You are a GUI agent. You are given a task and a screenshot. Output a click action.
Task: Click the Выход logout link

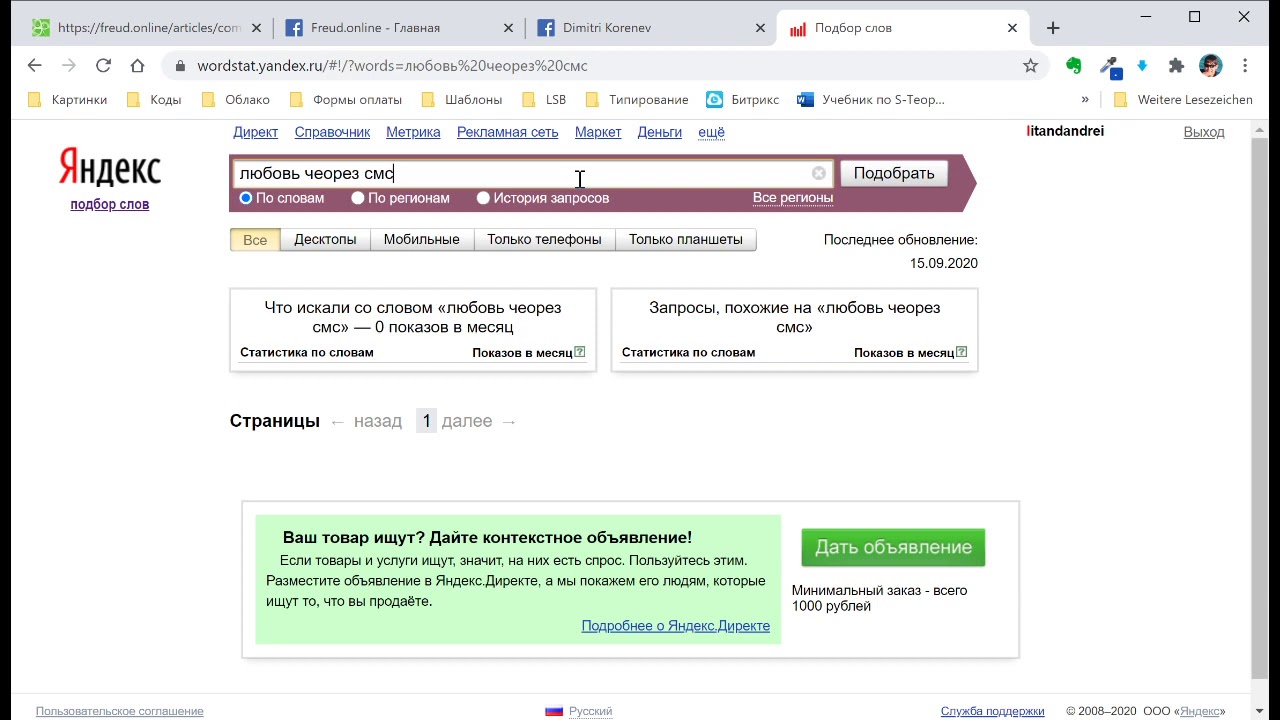click(x=1204, y=132)
